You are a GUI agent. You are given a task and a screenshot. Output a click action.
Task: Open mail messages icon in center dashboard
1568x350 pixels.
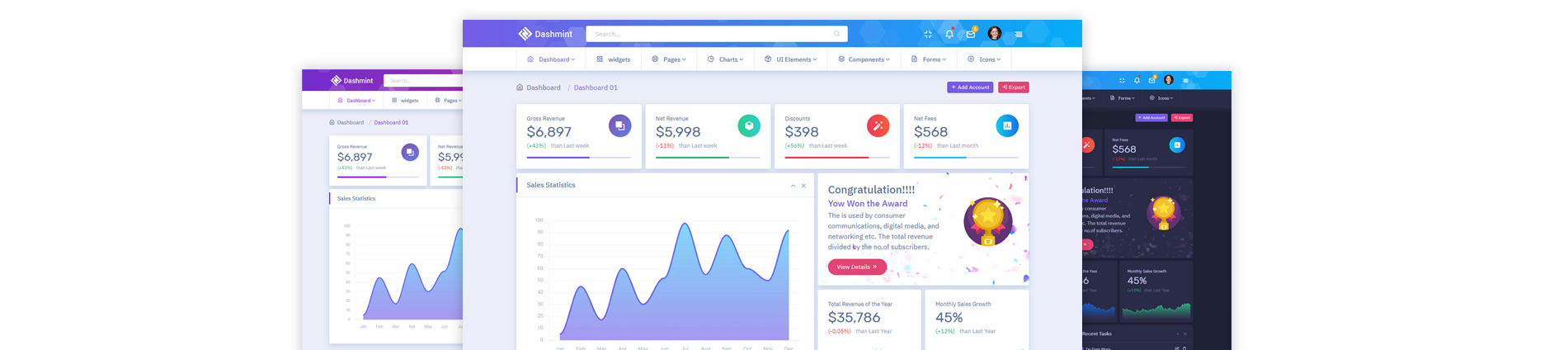coord(971,34)
